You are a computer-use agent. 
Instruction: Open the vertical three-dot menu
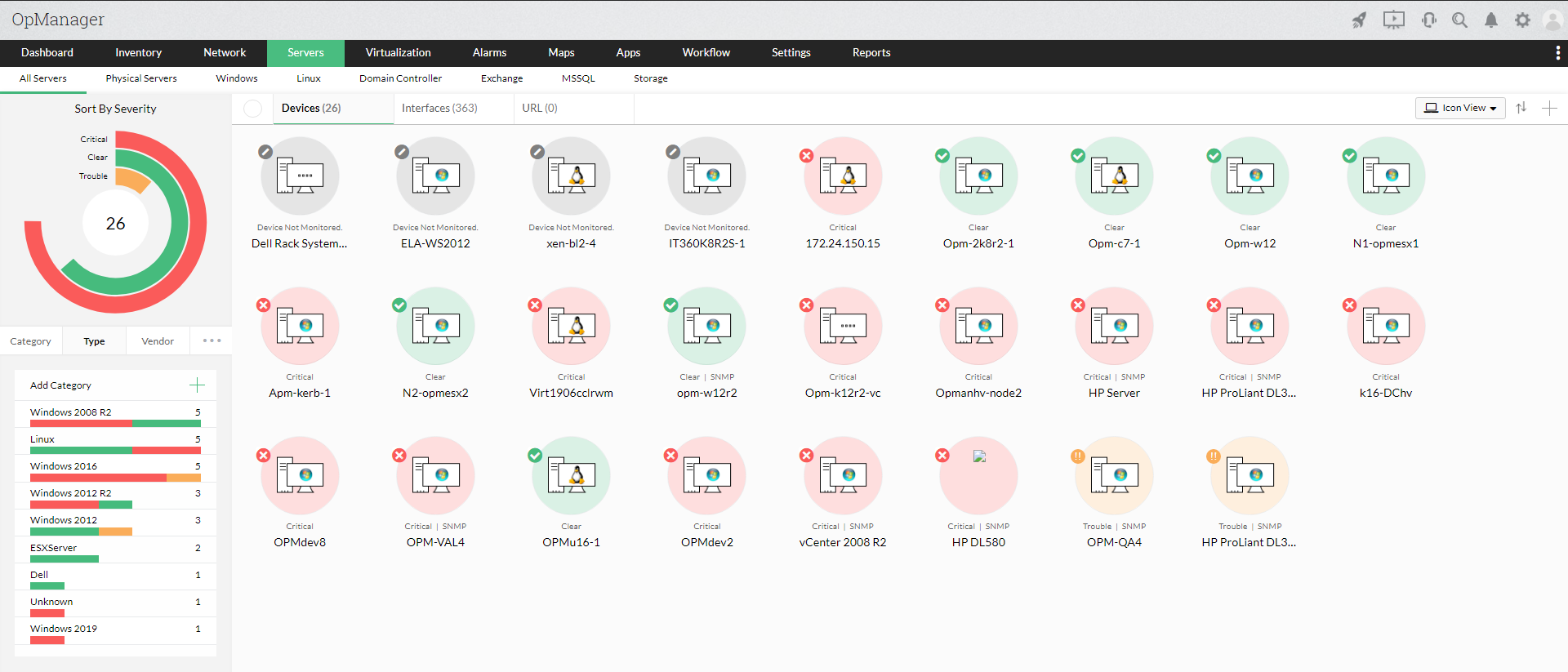(x=1558, y=53)
